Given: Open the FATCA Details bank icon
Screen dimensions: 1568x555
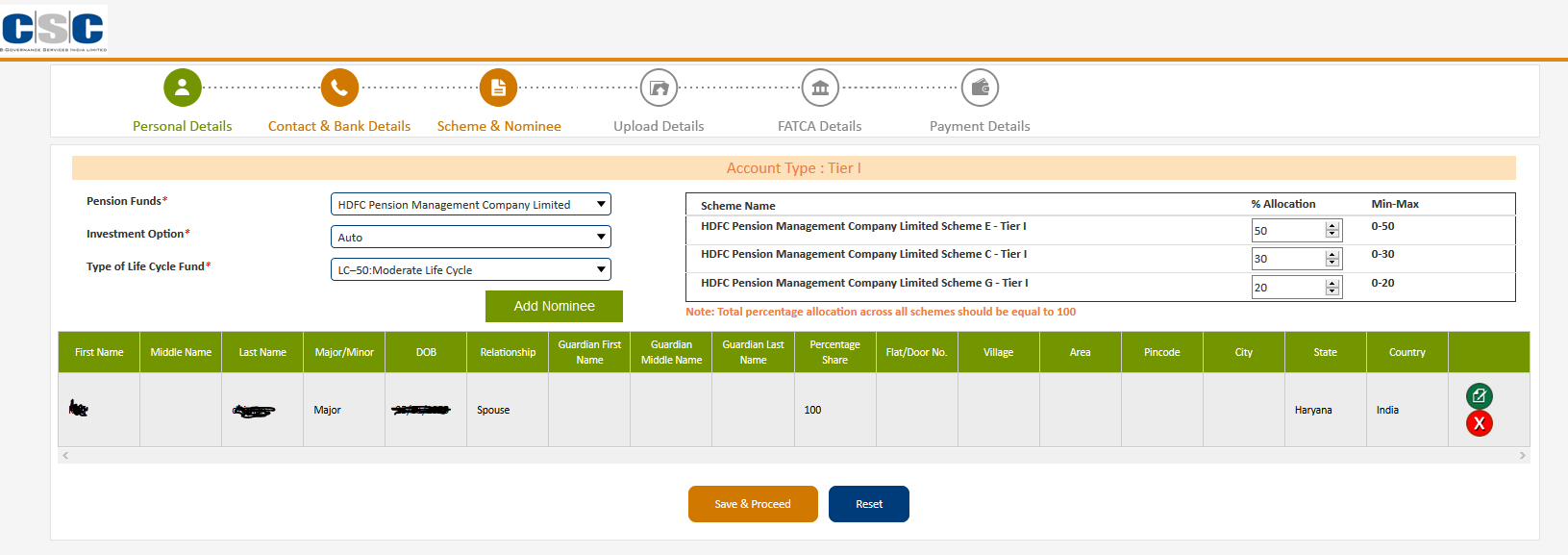Looking at the screenshot, I should [820, 88].
